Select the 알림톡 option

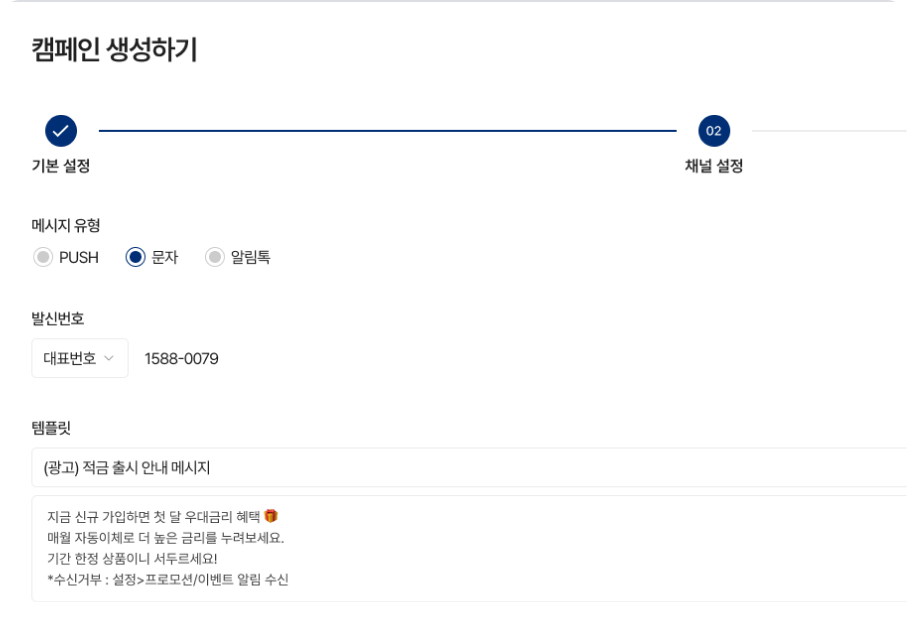tap(212, 257)
